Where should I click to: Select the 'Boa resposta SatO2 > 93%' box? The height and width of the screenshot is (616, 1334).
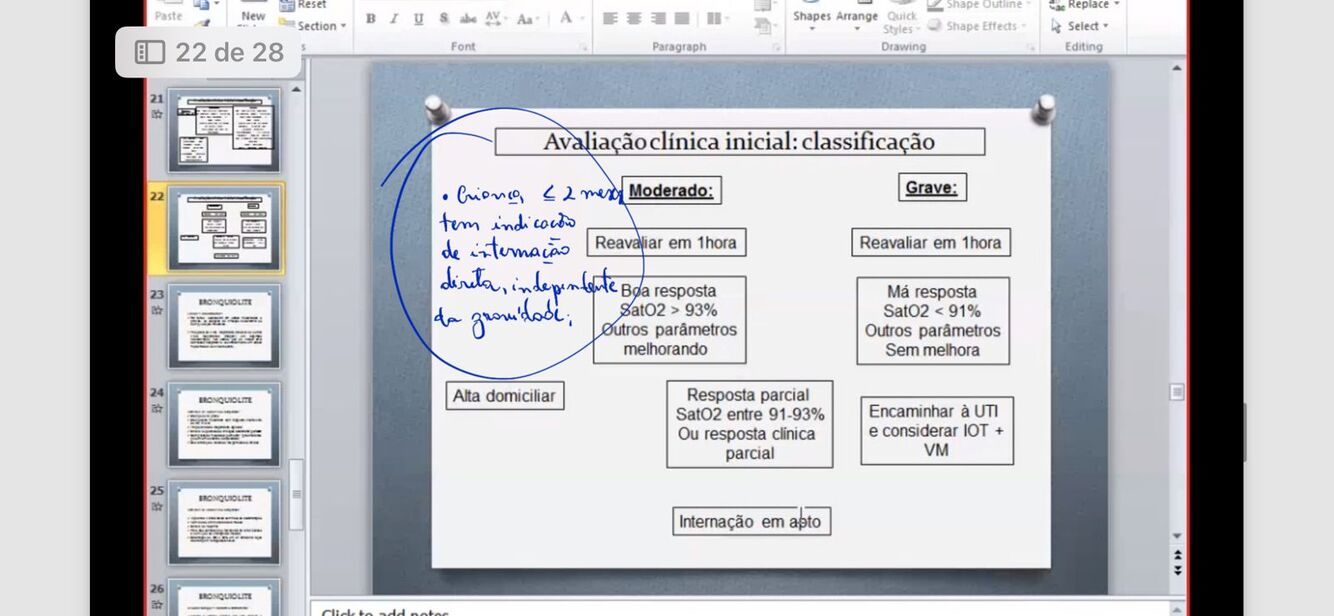pyautogui.click(x=669, y=320)
